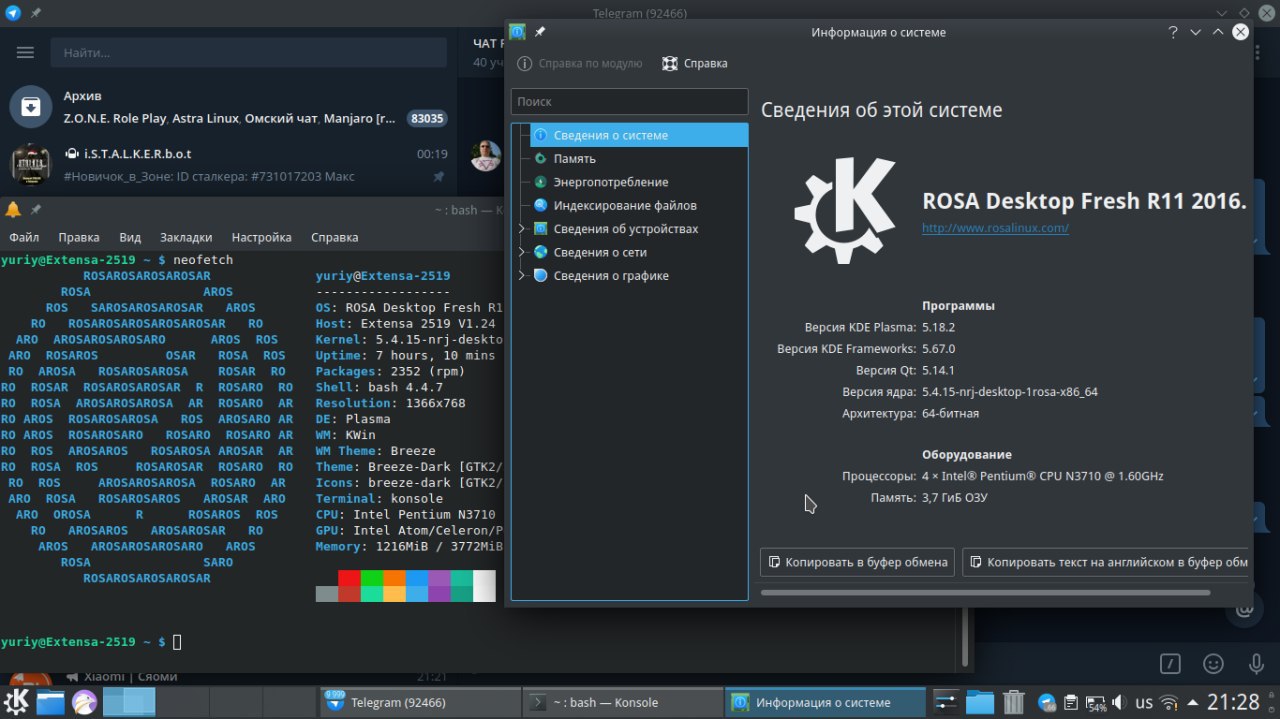Open the Archive folder icon in Telegram

(31, 107)
